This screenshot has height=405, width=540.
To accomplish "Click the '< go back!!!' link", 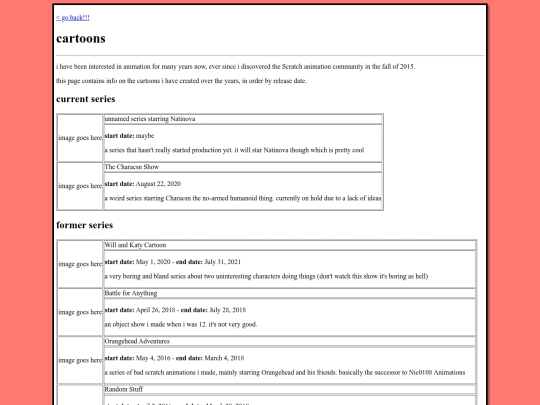I will click(73, 18).
